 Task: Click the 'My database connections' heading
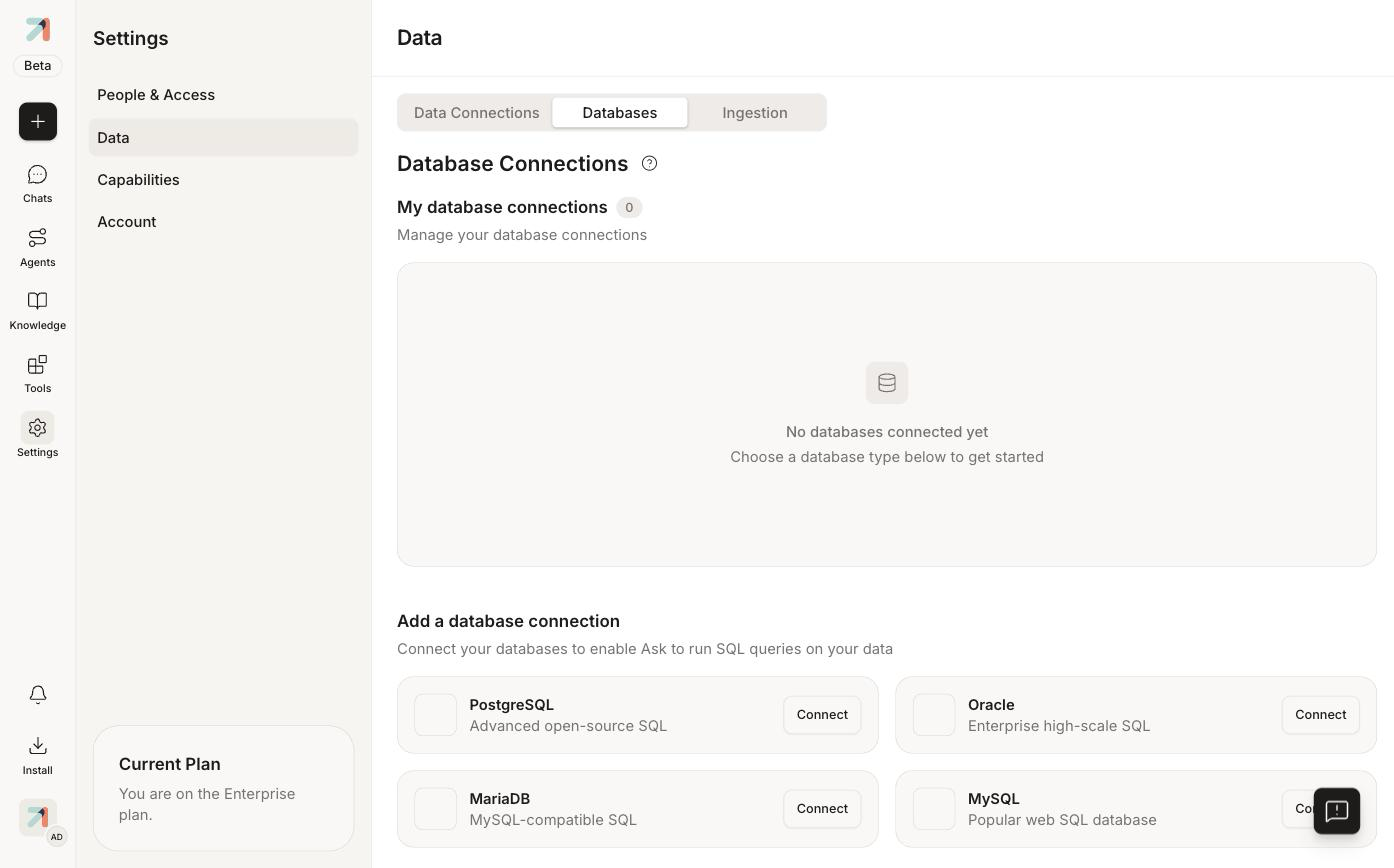[x=502, y=207]
